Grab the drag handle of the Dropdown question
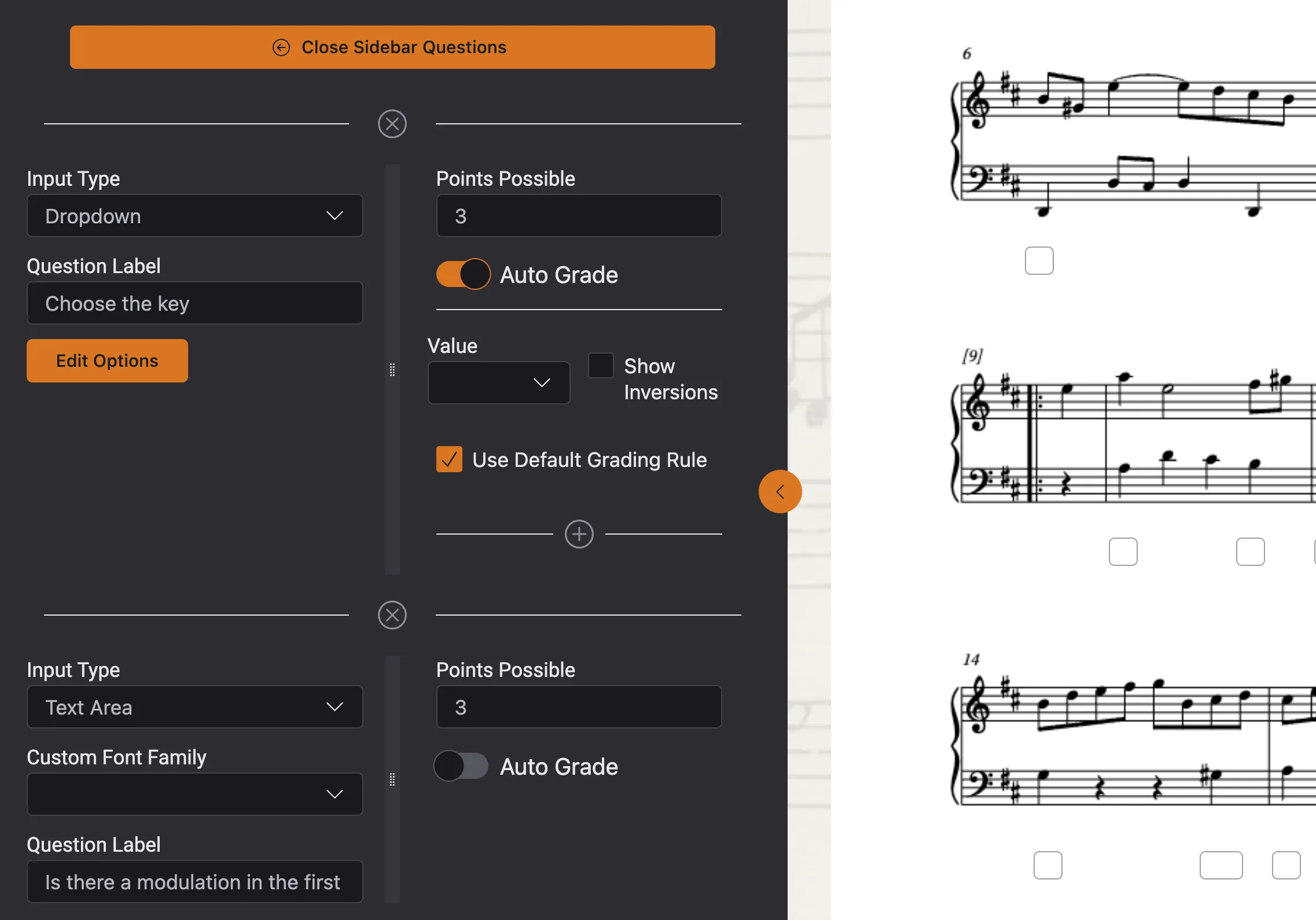Screen dimensions: 1316x920 click(392, 370)
